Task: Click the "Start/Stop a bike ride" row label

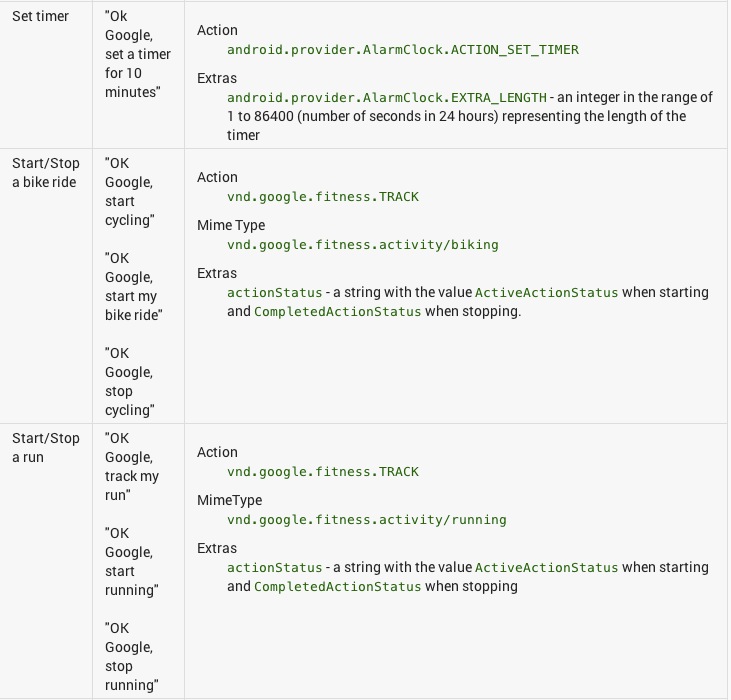Action: [45, 172]
